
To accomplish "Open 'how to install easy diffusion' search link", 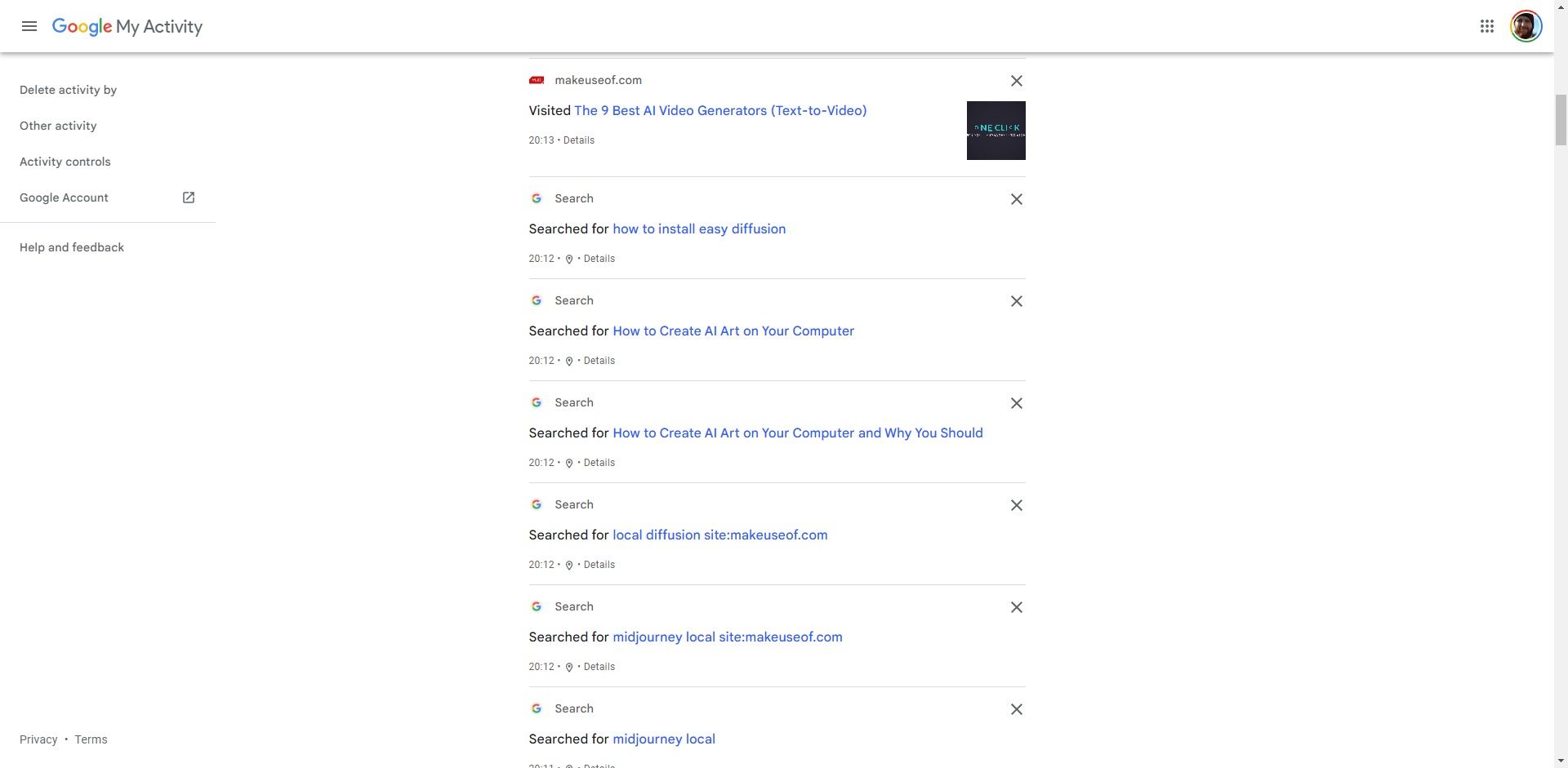I will tap(699, 229).
